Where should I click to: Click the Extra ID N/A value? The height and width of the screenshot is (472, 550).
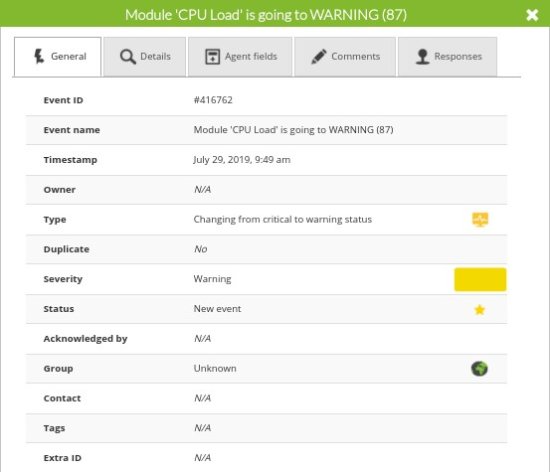202,458
